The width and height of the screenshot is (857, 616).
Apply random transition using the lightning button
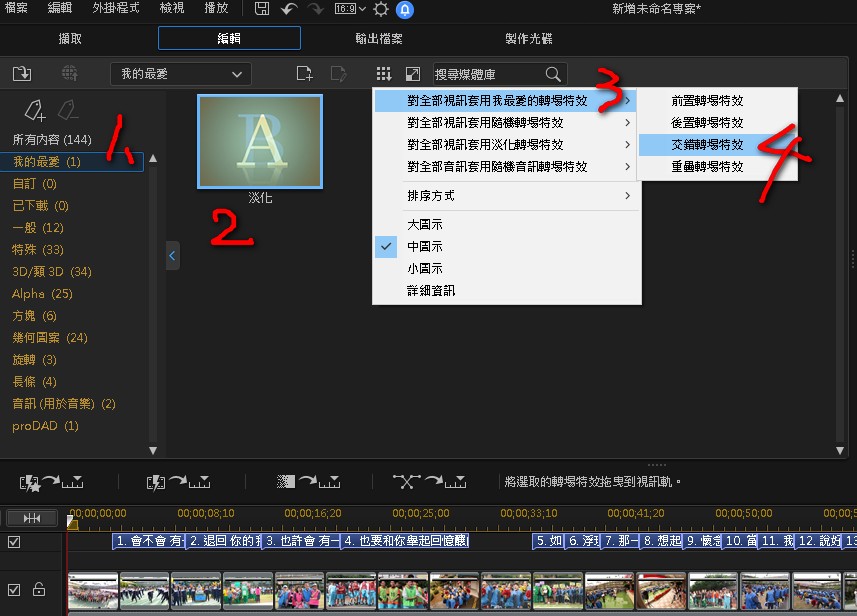(x=178, y=482)
